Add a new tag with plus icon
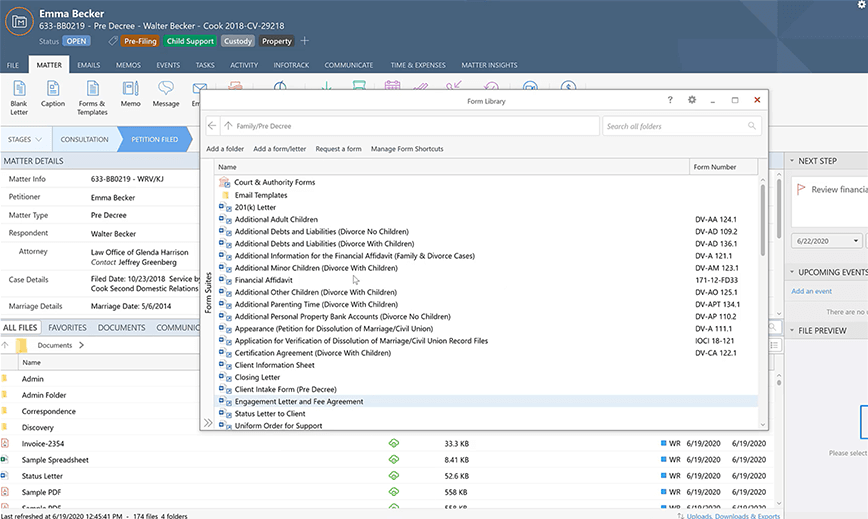The image size is (868, 519). 304,41
